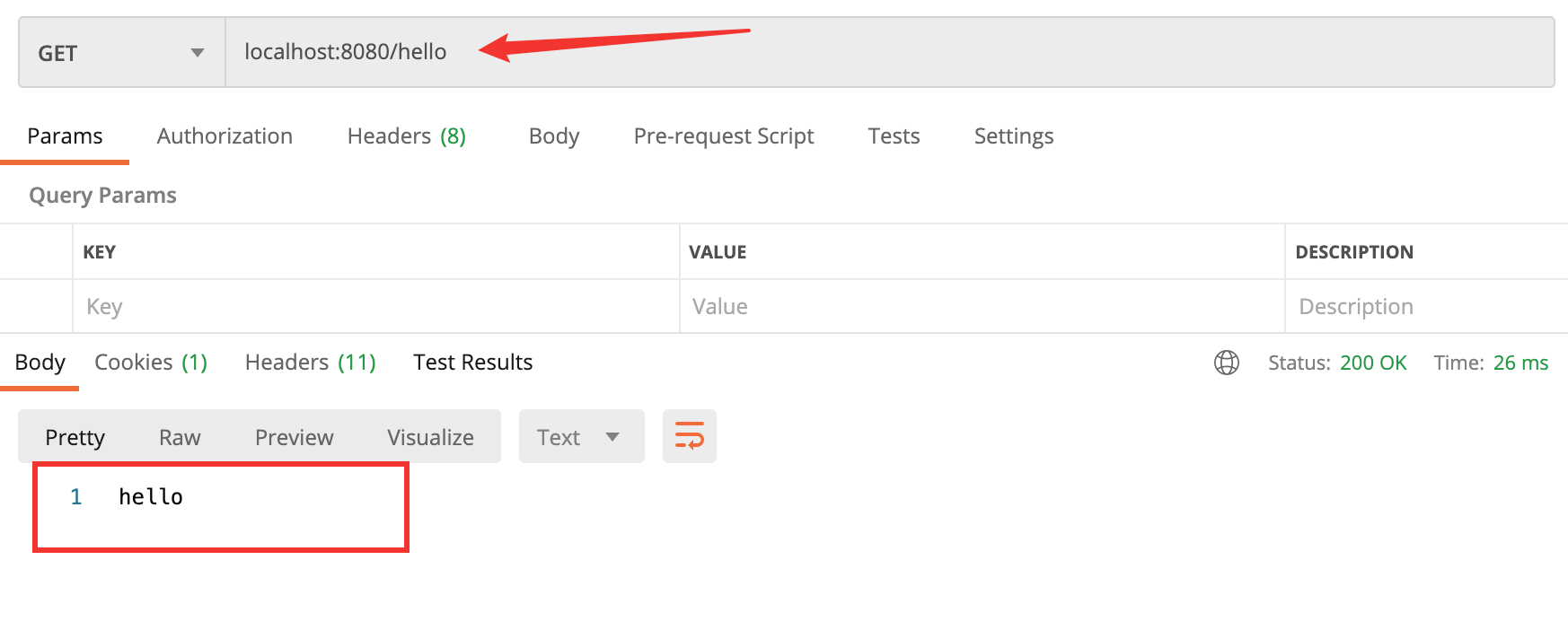
Task: Open the request Headers (8) tab
Action: point(406,136)
